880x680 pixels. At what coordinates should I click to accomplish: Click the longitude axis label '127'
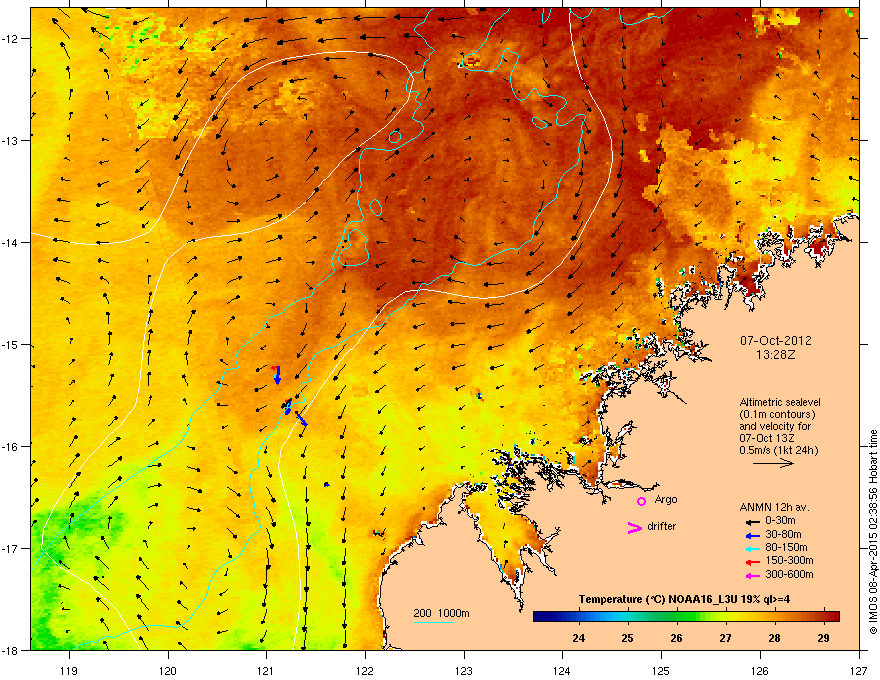(858, 670)
